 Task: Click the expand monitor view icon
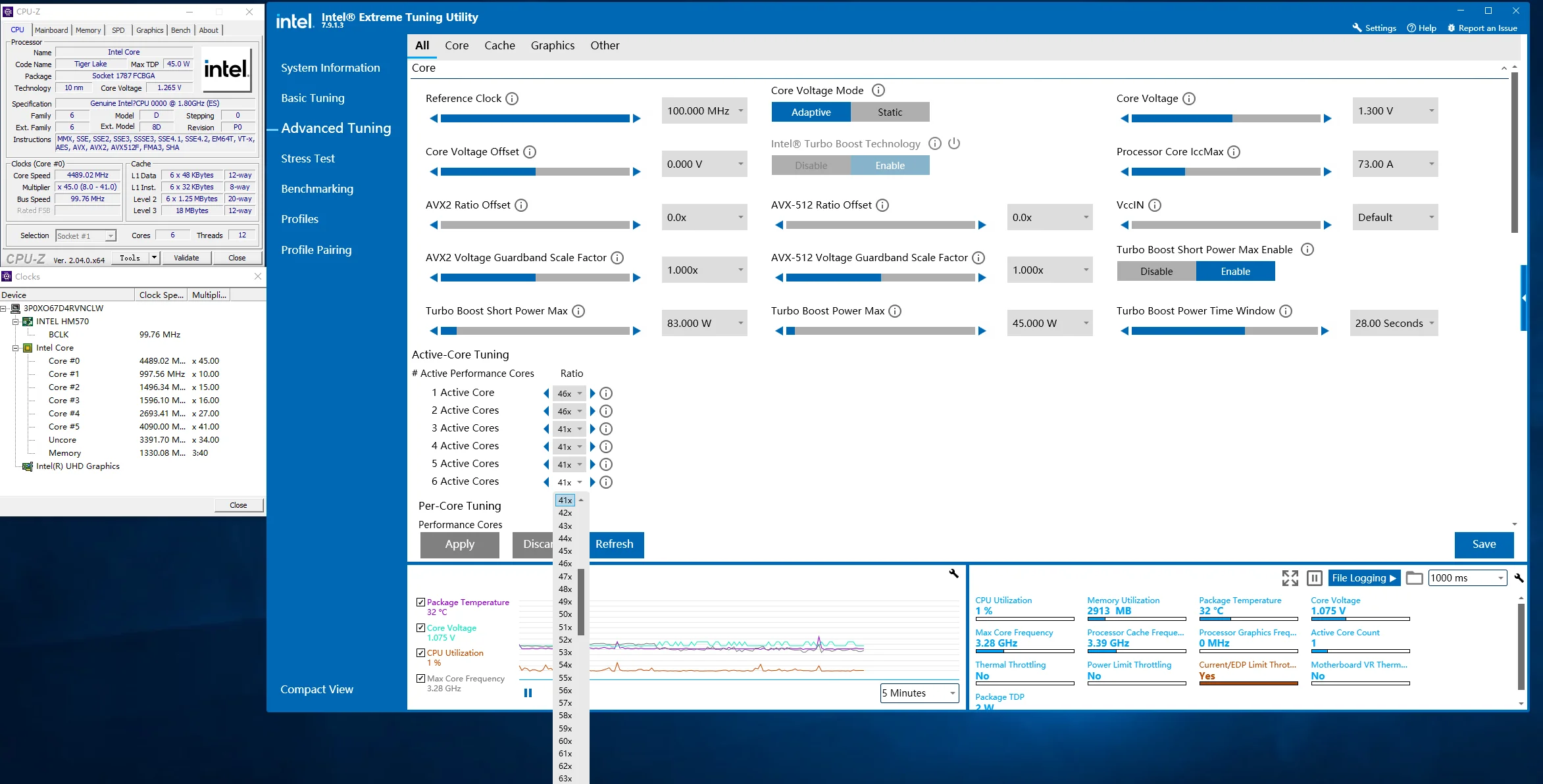click(x=1290, y=578)
